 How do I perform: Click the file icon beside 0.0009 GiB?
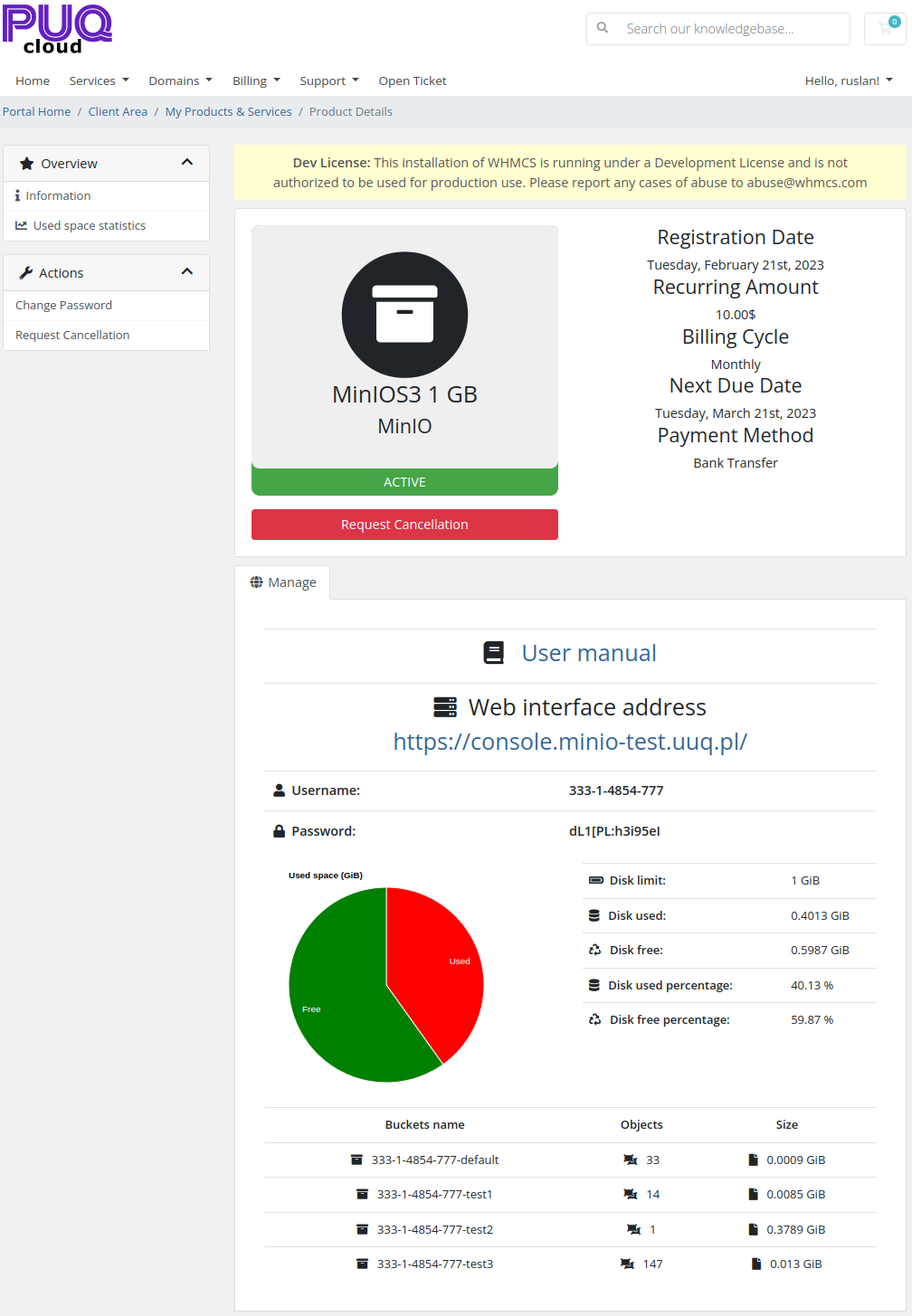[x=753, y=1160]
